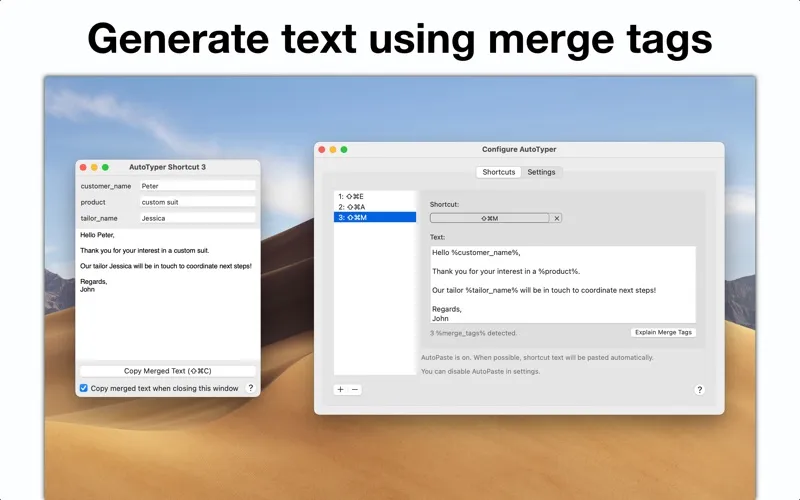Click the minus icon to remove shortcut

coord(355,389)
